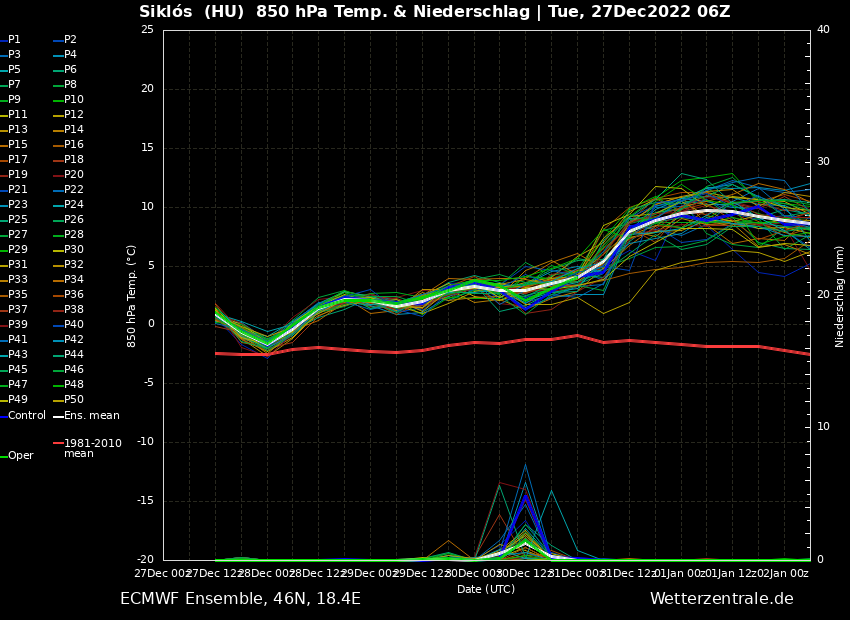
Task: Click the 40 value on precipitation axis
Action: pyautogui.click(x=823, y=30)
